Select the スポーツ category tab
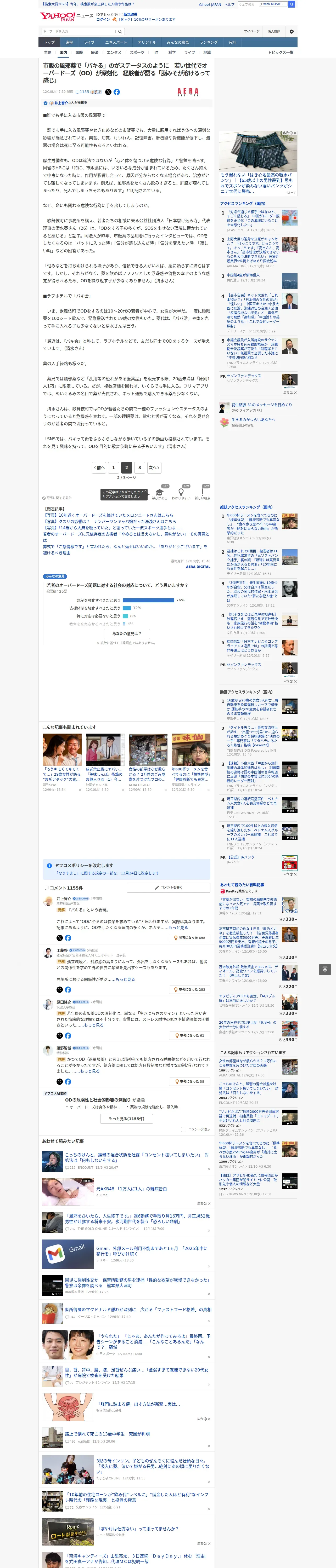This screenshot has width=336, height=1568. [x=137, y=52]
